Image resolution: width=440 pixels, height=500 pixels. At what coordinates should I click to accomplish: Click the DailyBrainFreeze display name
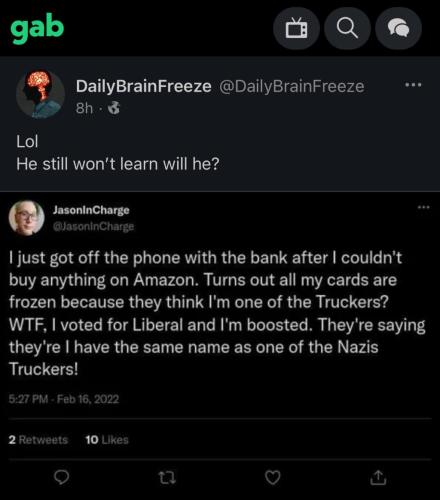coord(143,86)
